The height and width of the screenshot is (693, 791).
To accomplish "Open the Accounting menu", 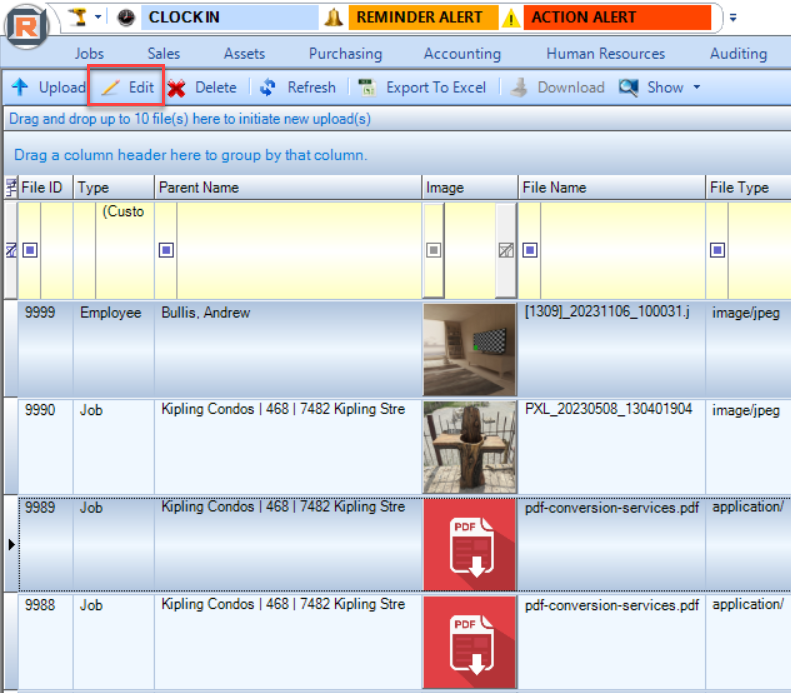I will pyautogui.click(x=462, y=53).
